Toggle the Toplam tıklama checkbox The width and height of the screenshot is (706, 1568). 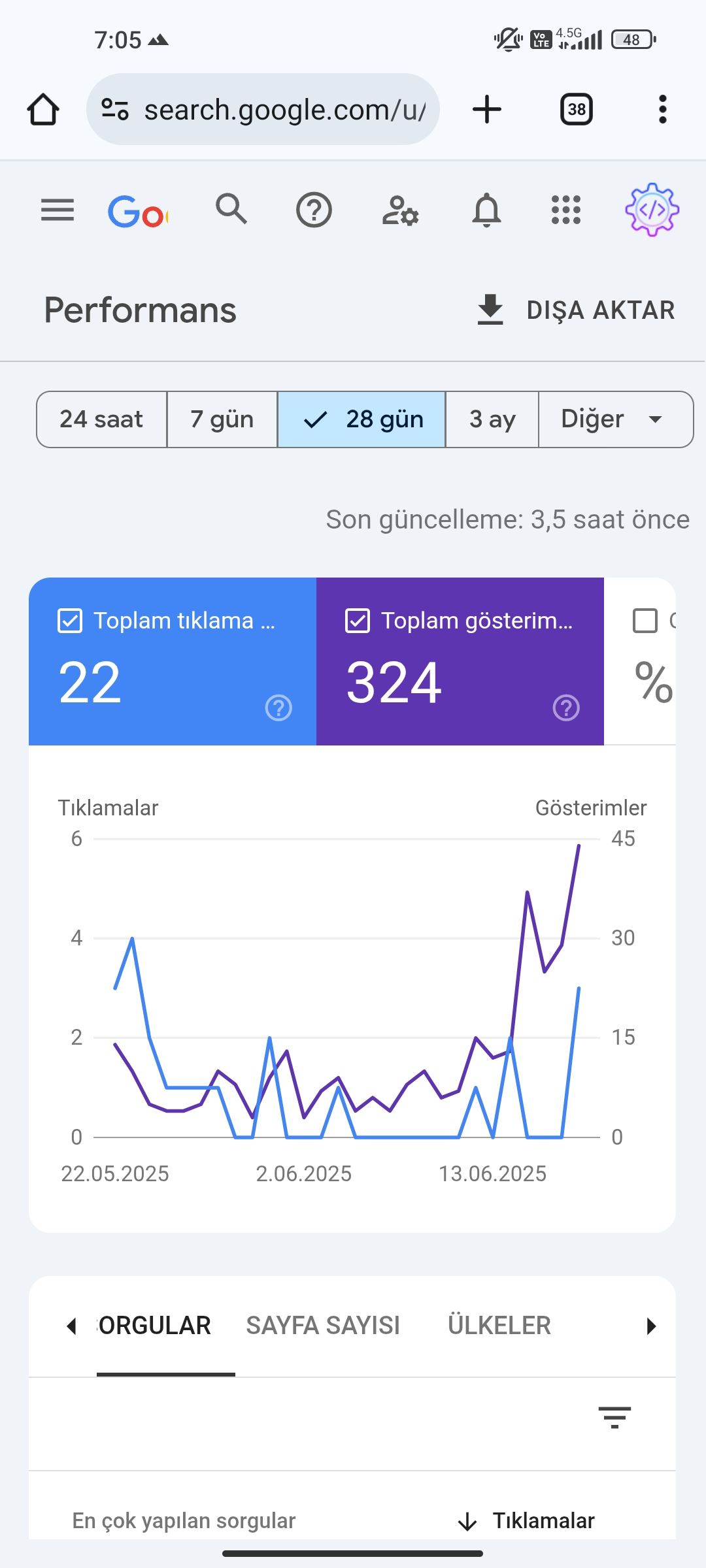click(70, 621)
